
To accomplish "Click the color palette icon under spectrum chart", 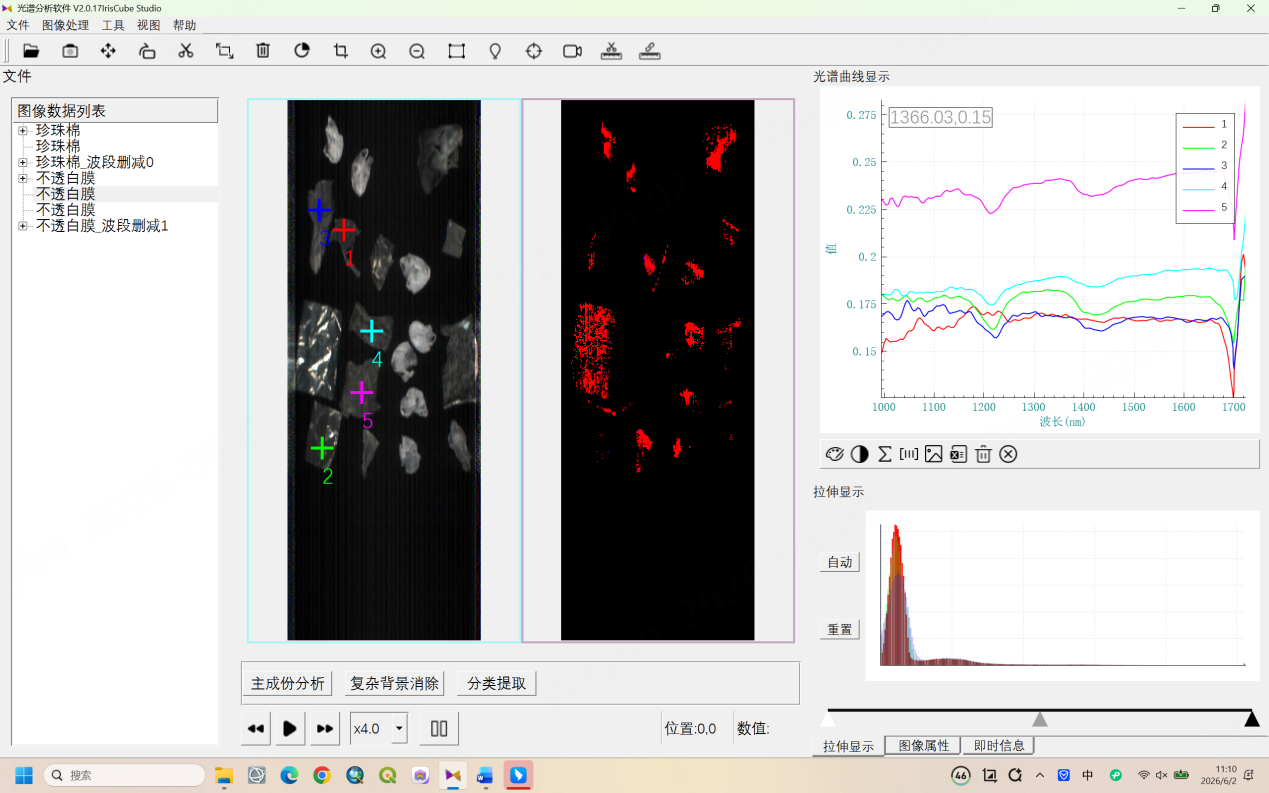I will click(834, 454).
